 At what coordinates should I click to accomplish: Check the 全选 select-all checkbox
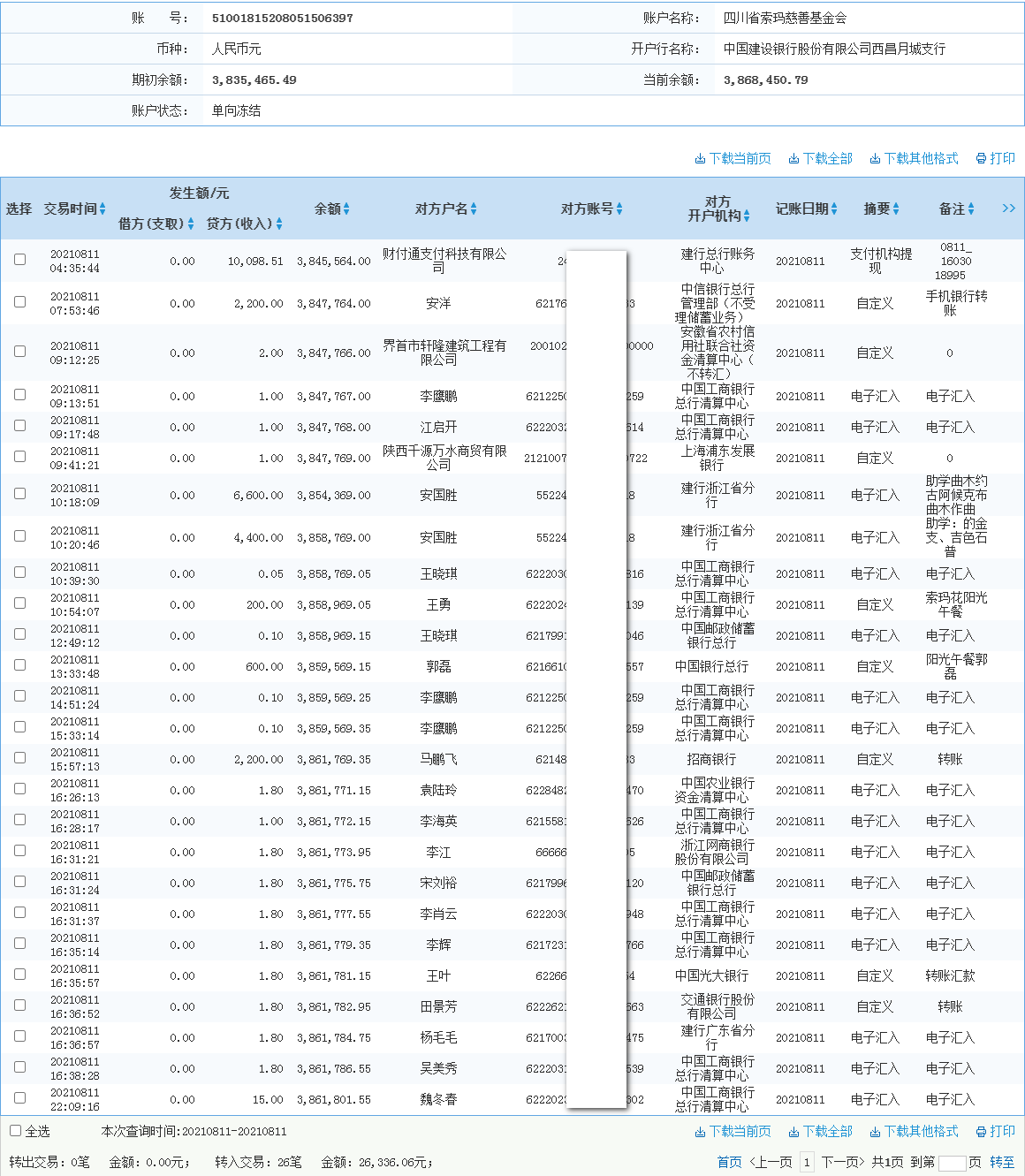pyautogui.click(x=15, y=1131)
